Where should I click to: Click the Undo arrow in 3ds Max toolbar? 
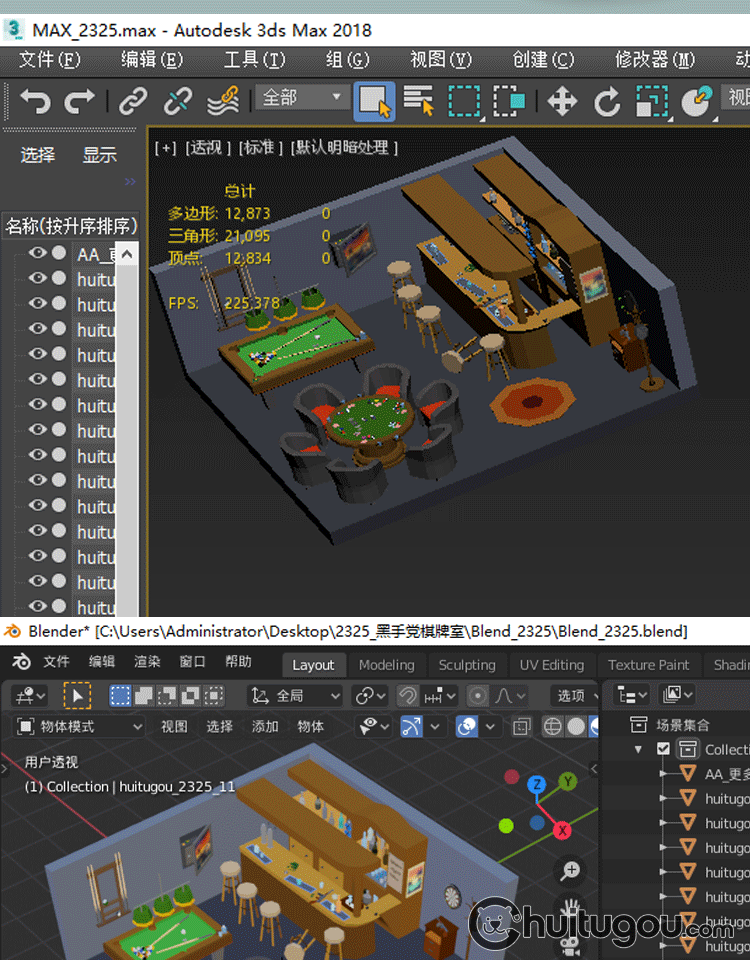tap(36, 101)
